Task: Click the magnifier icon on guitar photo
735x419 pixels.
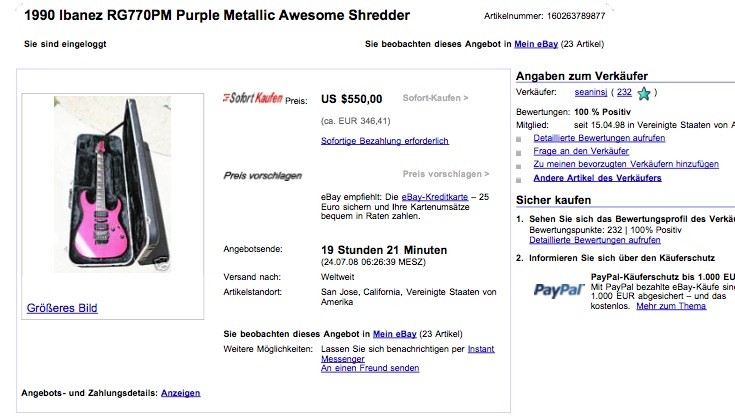Action: coord(163,265)
